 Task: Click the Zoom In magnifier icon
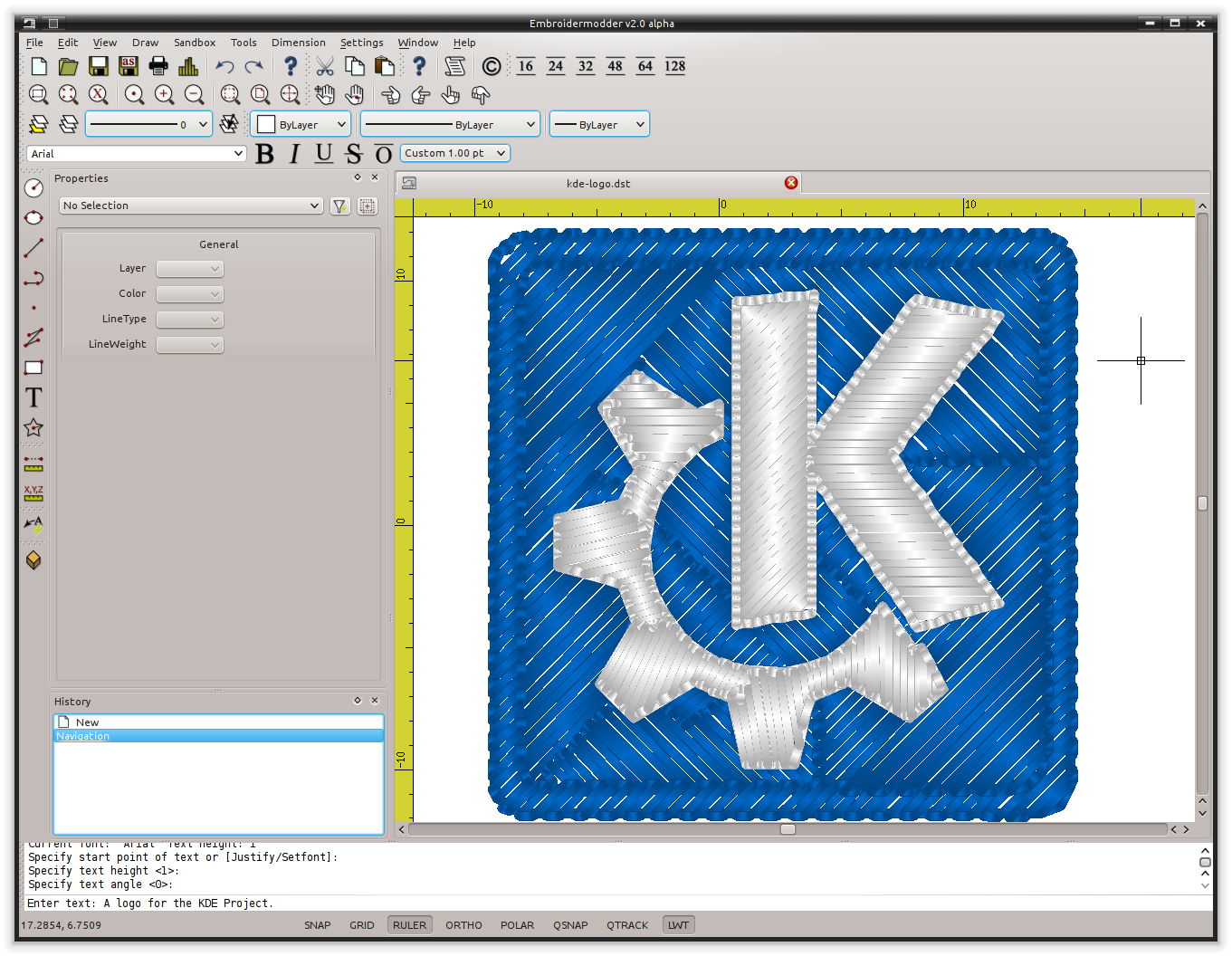pos(164,94)
